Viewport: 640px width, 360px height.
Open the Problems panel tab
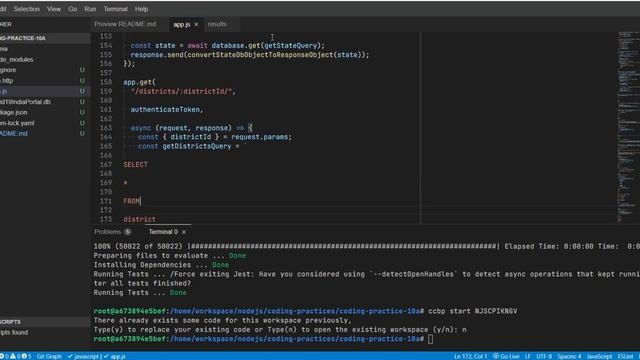pyautogui.click(x=107, y=232)
